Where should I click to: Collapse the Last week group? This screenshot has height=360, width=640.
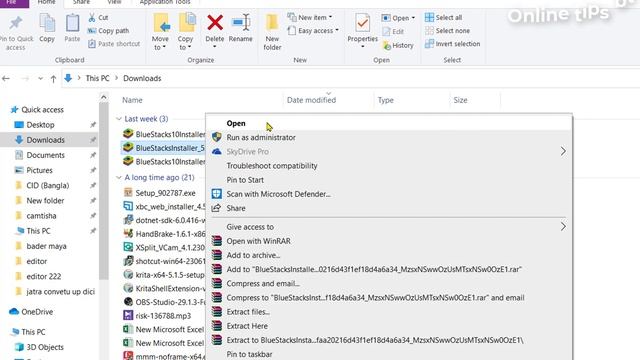coord(119,119)
